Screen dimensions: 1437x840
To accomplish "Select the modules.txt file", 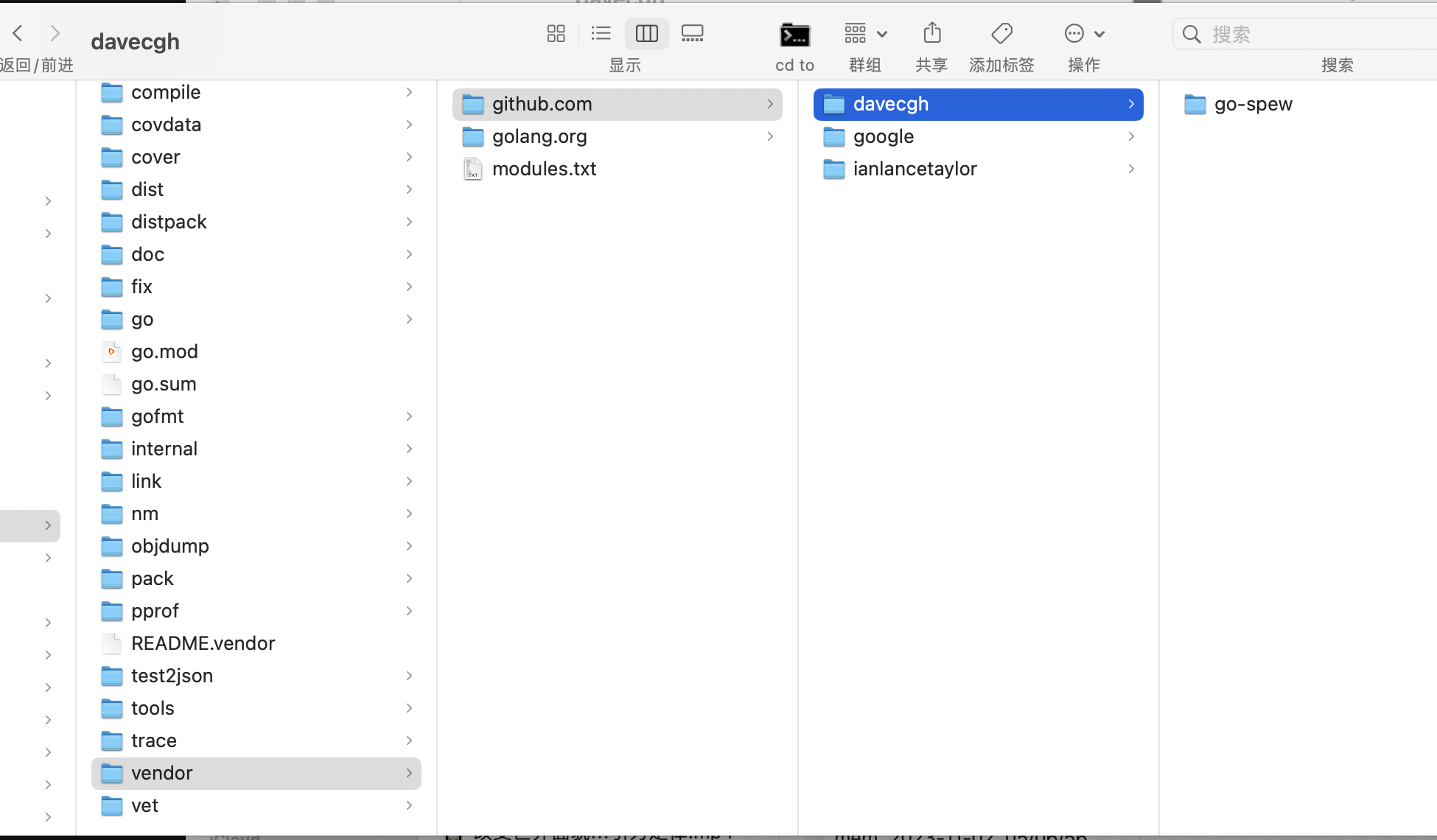I will coord(544,169).
